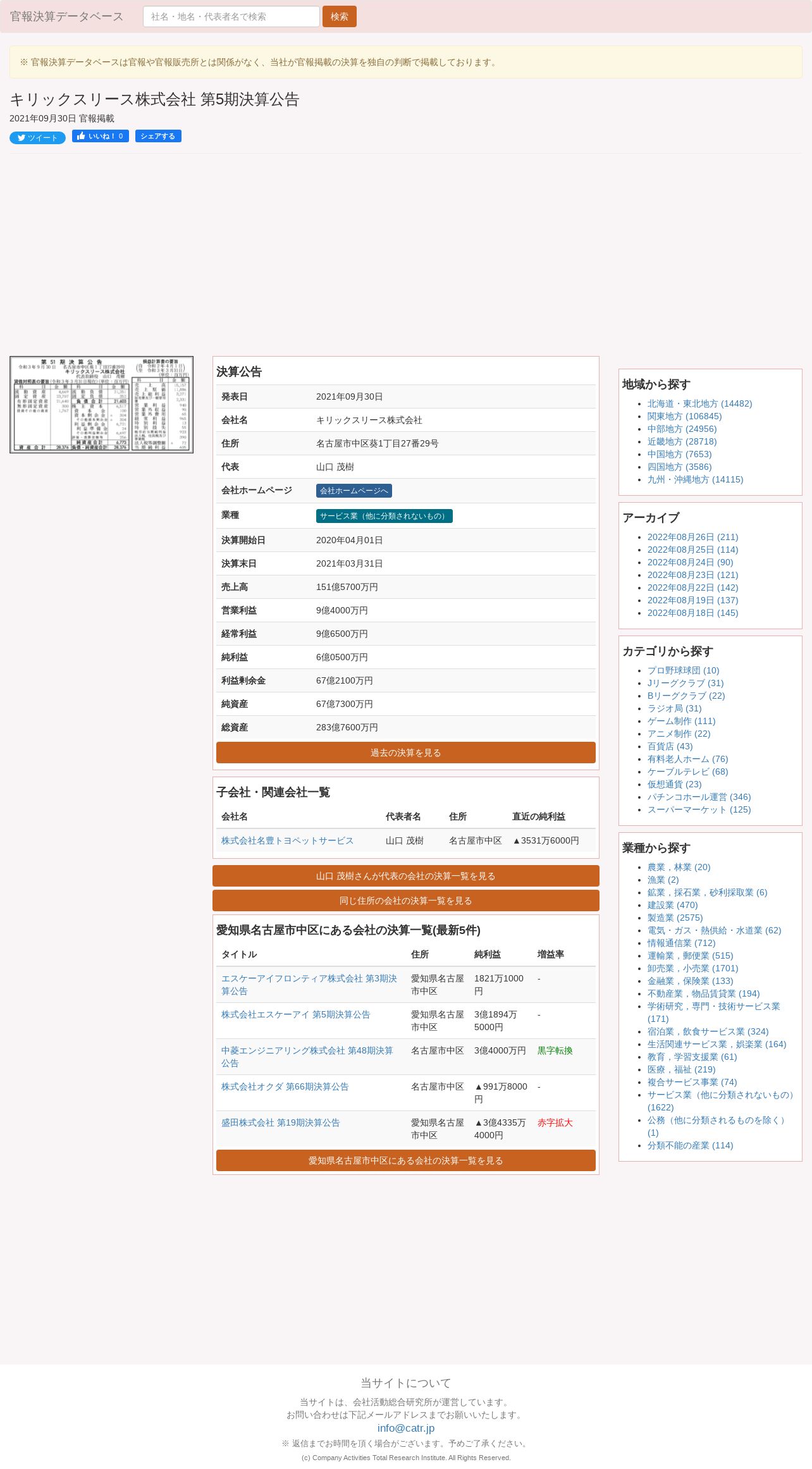Open スーパーマーケット (125) category
Screen dimensions: 812x1469
coord(699,809)
